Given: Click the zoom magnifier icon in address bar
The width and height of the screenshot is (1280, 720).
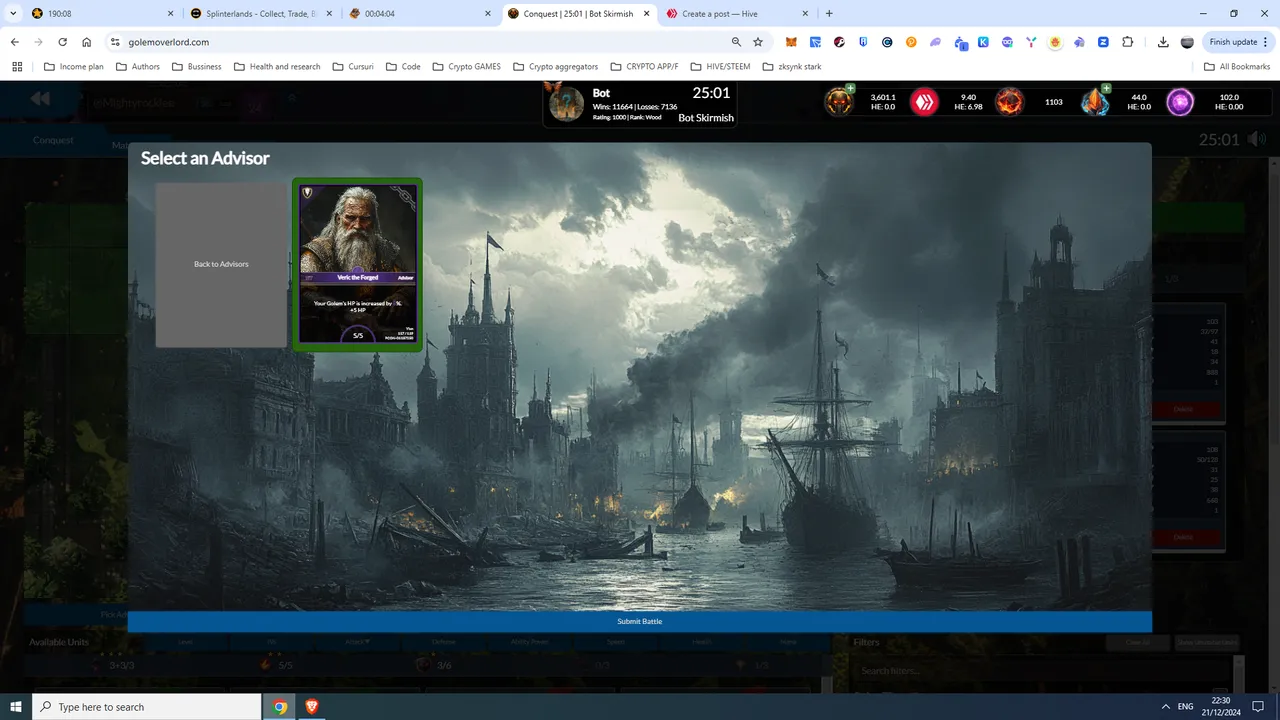Looking at the screenshot, I should 737,42.
